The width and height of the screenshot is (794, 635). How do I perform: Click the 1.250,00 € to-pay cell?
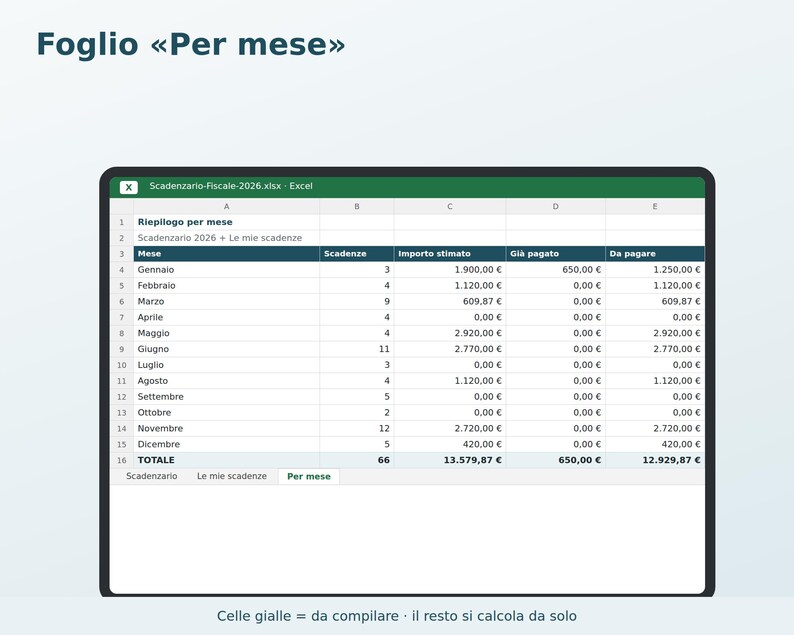tap(655, 270)
